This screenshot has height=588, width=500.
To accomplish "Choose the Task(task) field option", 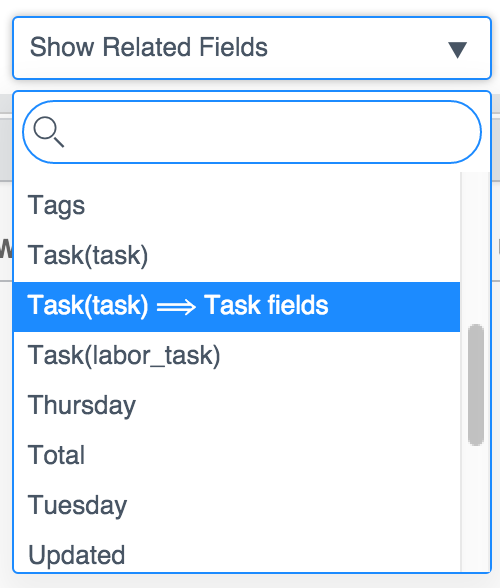I will (236, 255).
